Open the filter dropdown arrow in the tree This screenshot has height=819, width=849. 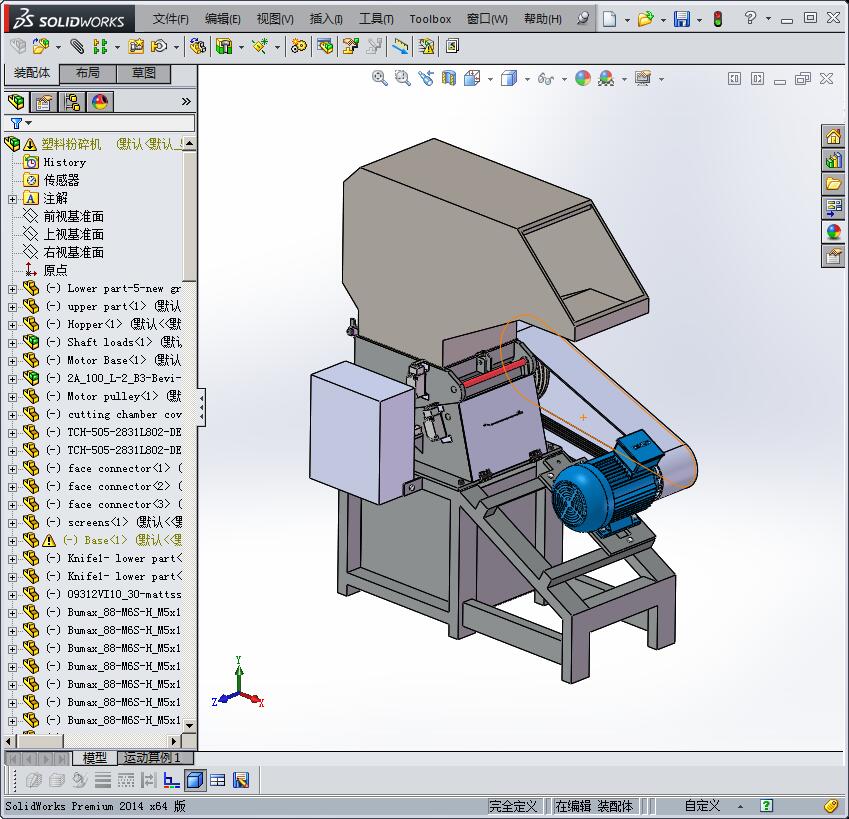click(x=29, y=123)
